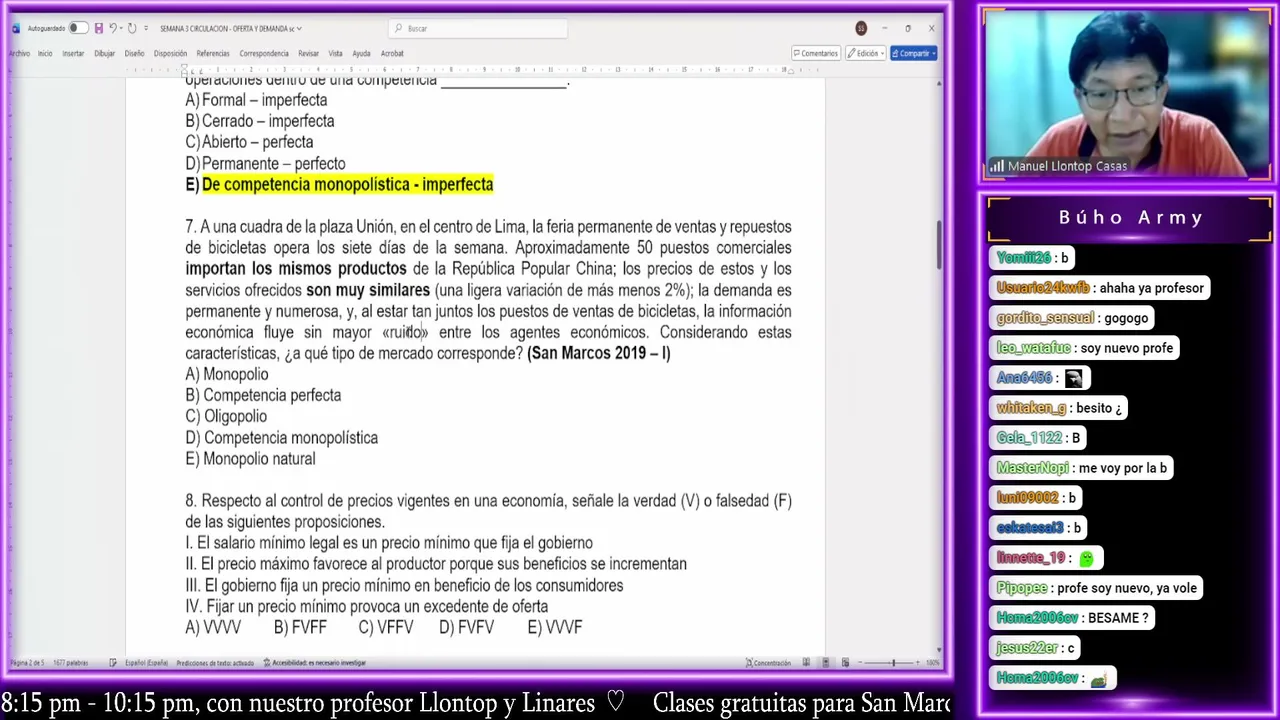Switch to the Insertar tab
The height and width of the screenshot is (720, 1280).
73,53
